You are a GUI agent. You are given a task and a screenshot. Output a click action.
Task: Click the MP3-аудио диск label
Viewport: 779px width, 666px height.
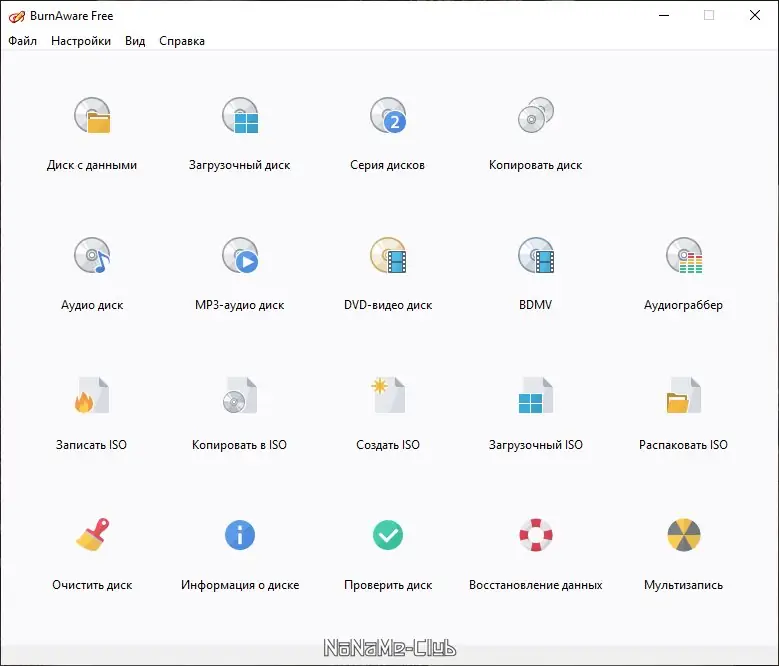click(x=239, y=305)
